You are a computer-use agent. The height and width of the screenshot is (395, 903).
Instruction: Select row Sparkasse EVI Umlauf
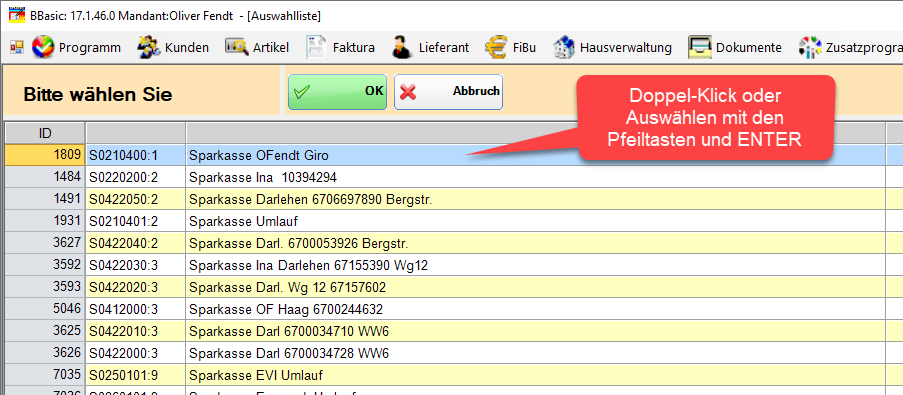[536, 375]
